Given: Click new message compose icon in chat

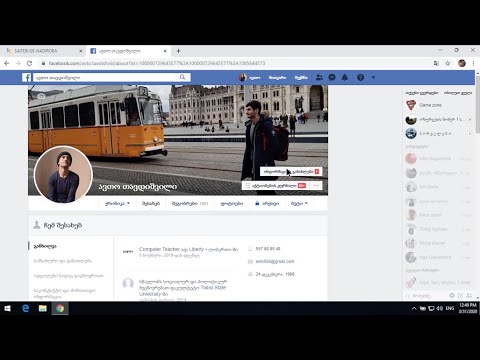Looking at the screenshot, I should tap(461, 296).
